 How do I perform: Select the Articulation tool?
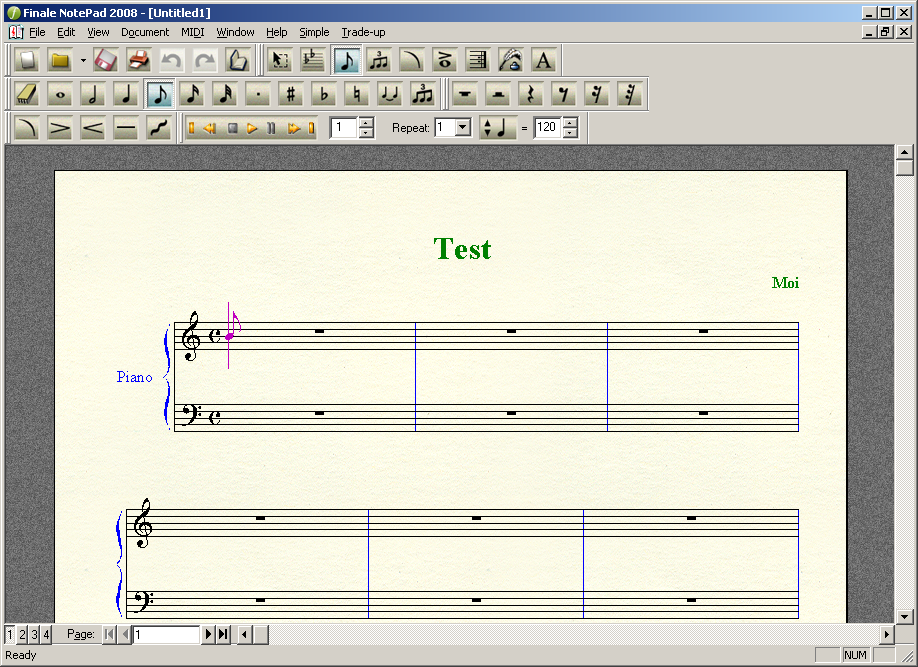(444, 60)
